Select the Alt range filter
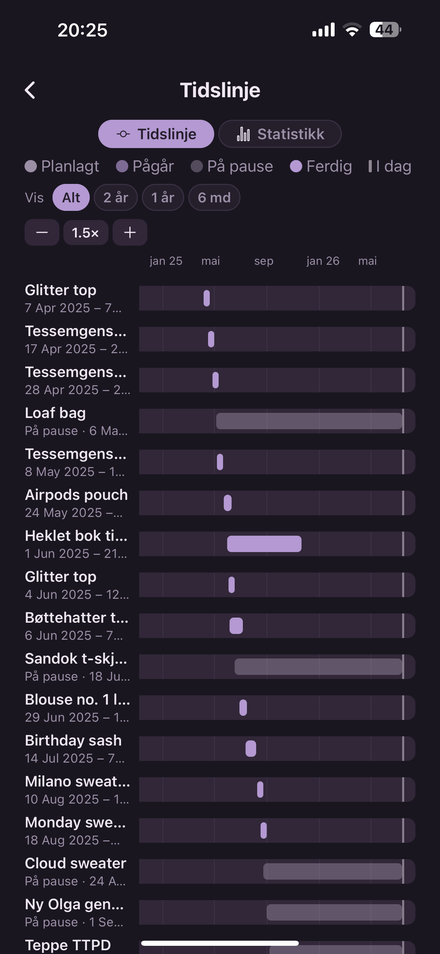The height and width of the screenshot is (954, 440). coord(71,198)
